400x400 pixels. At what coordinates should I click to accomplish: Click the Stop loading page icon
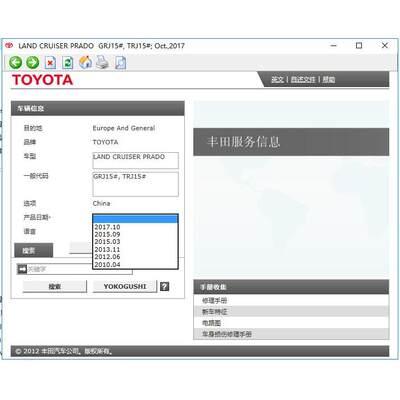(50, 63)
